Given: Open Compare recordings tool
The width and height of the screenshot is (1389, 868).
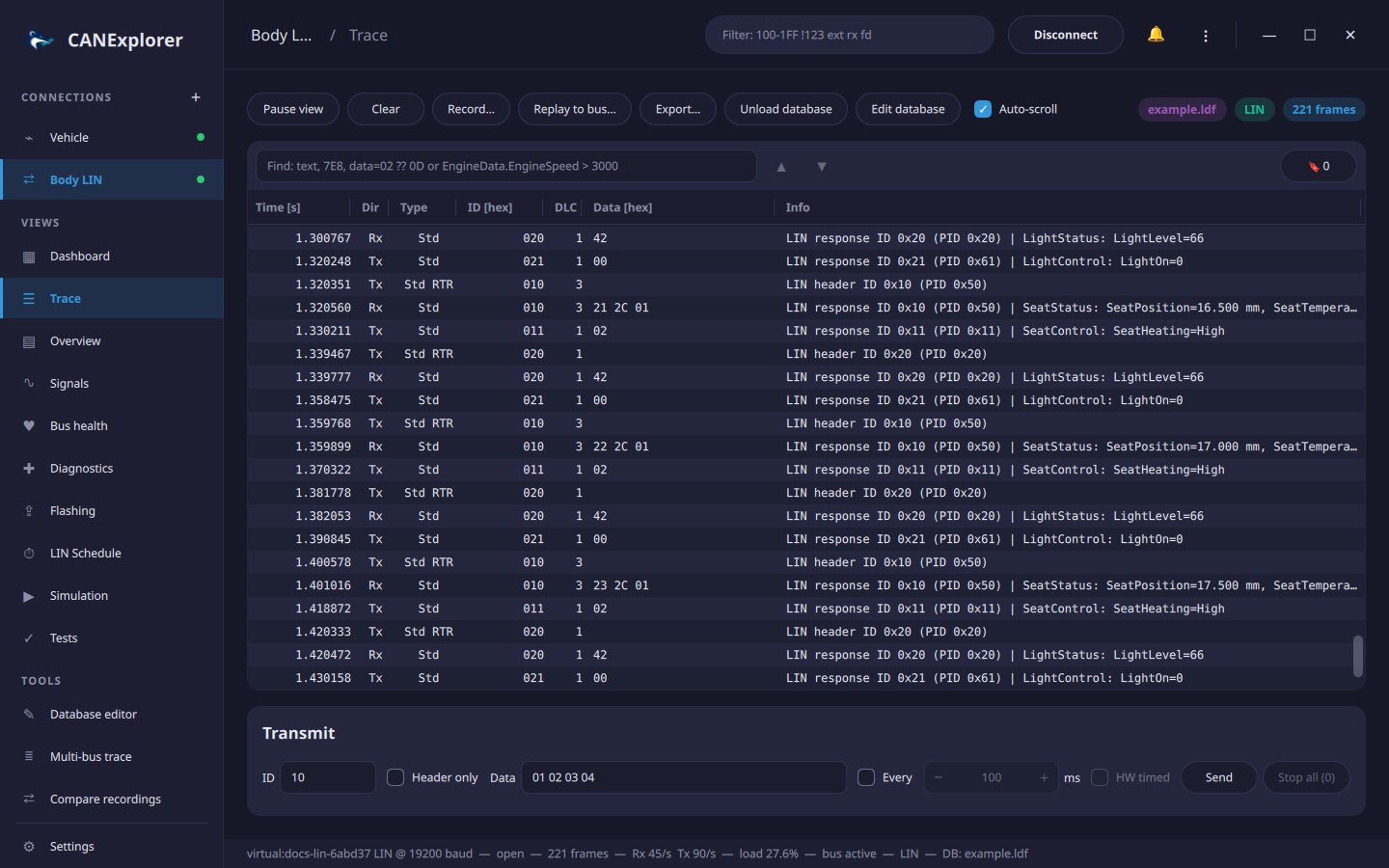Looking at the screenshot, I should tap(112, 800).
